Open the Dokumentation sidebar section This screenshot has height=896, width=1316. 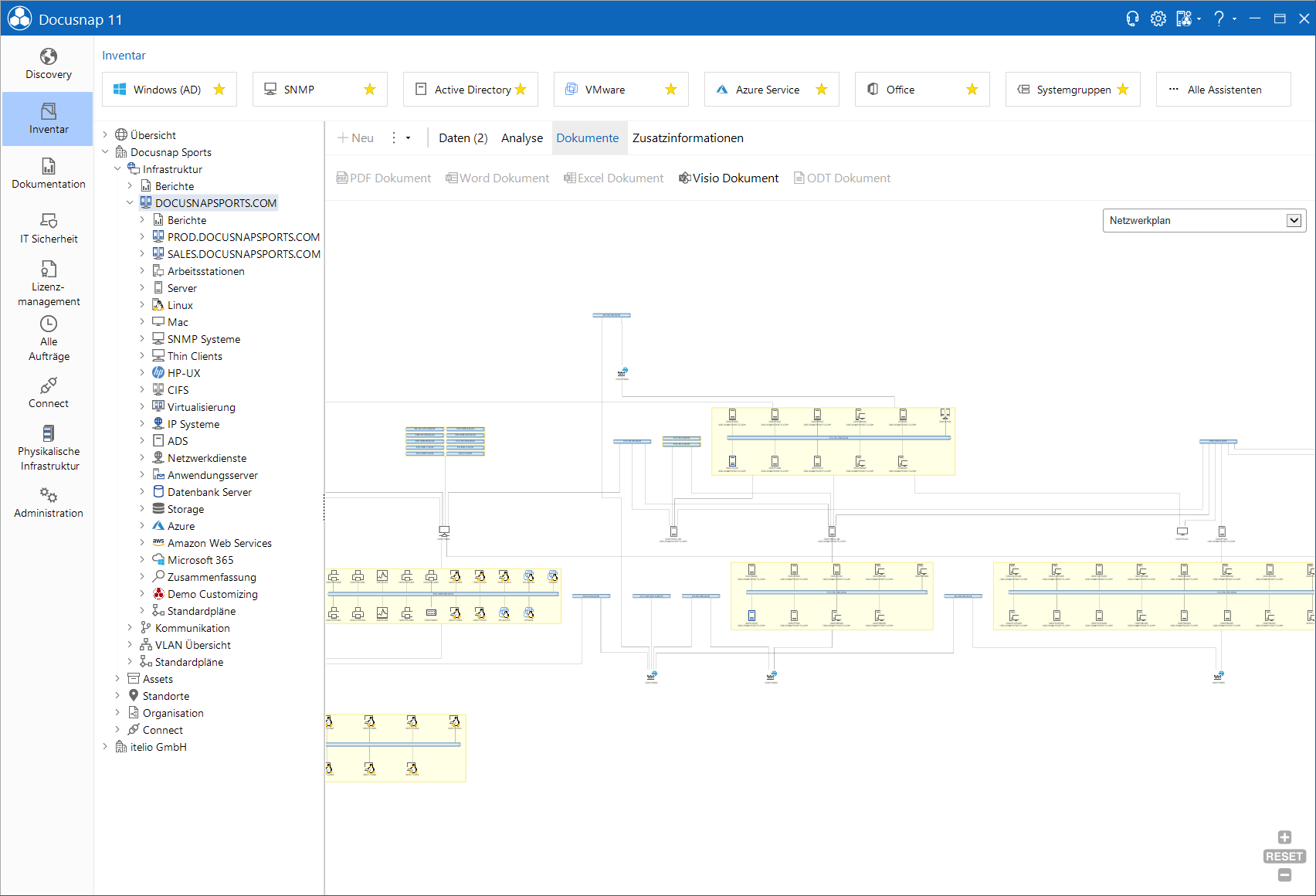click(x=48, y=174)
